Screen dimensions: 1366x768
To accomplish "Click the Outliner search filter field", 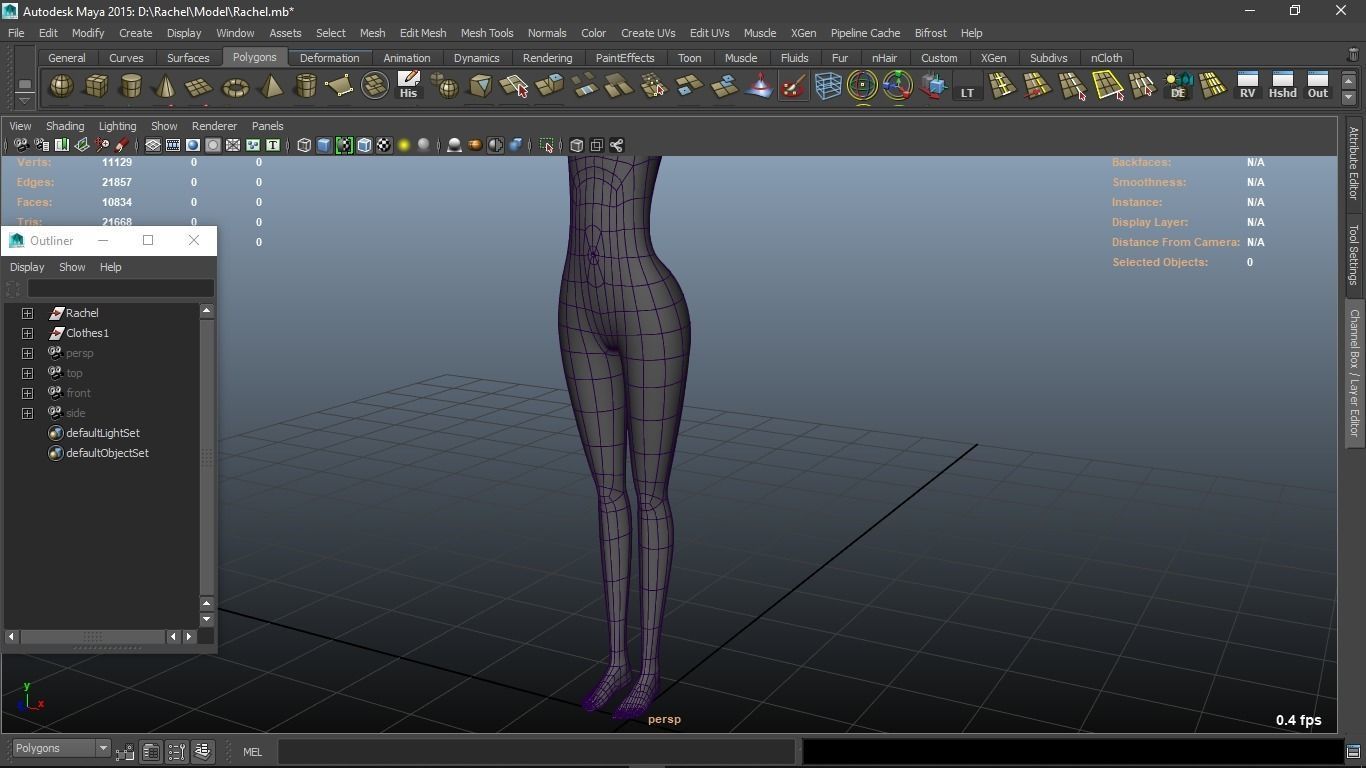I will point(120,289).
